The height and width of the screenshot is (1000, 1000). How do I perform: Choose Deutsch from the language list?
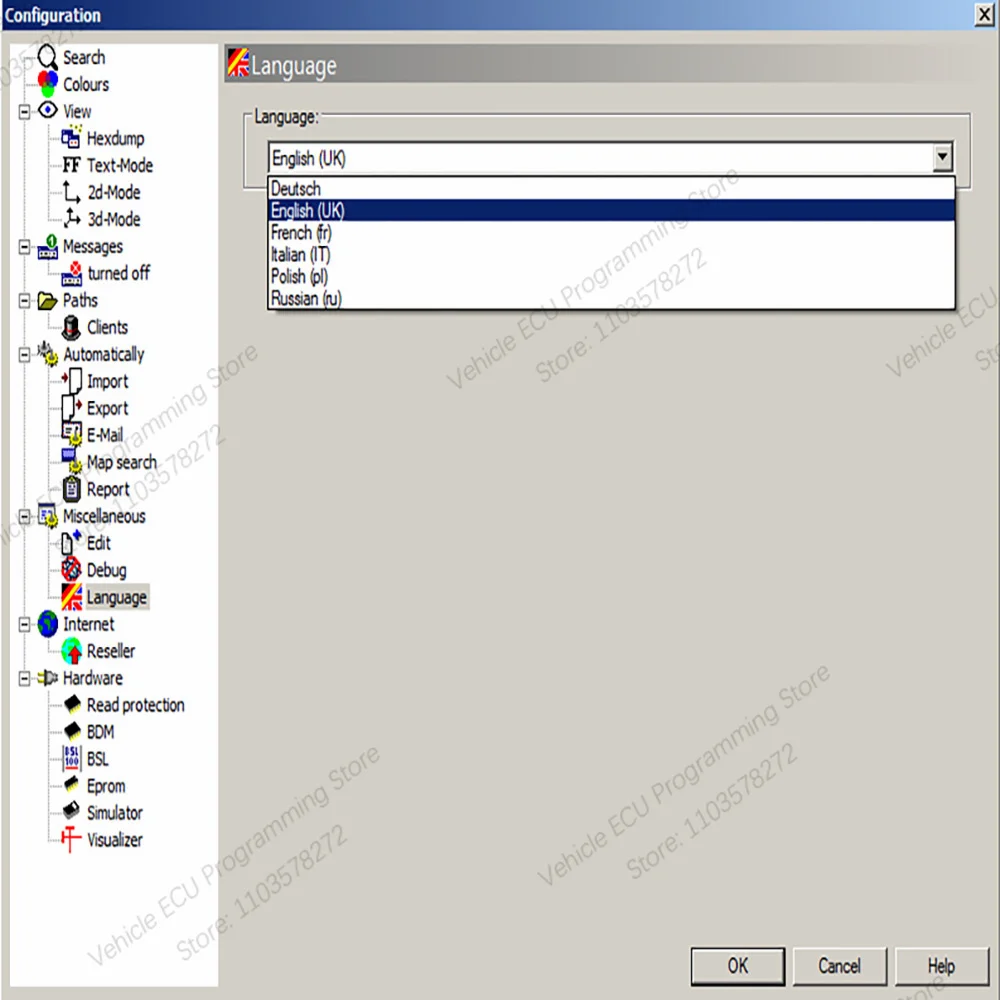[611, 188]
